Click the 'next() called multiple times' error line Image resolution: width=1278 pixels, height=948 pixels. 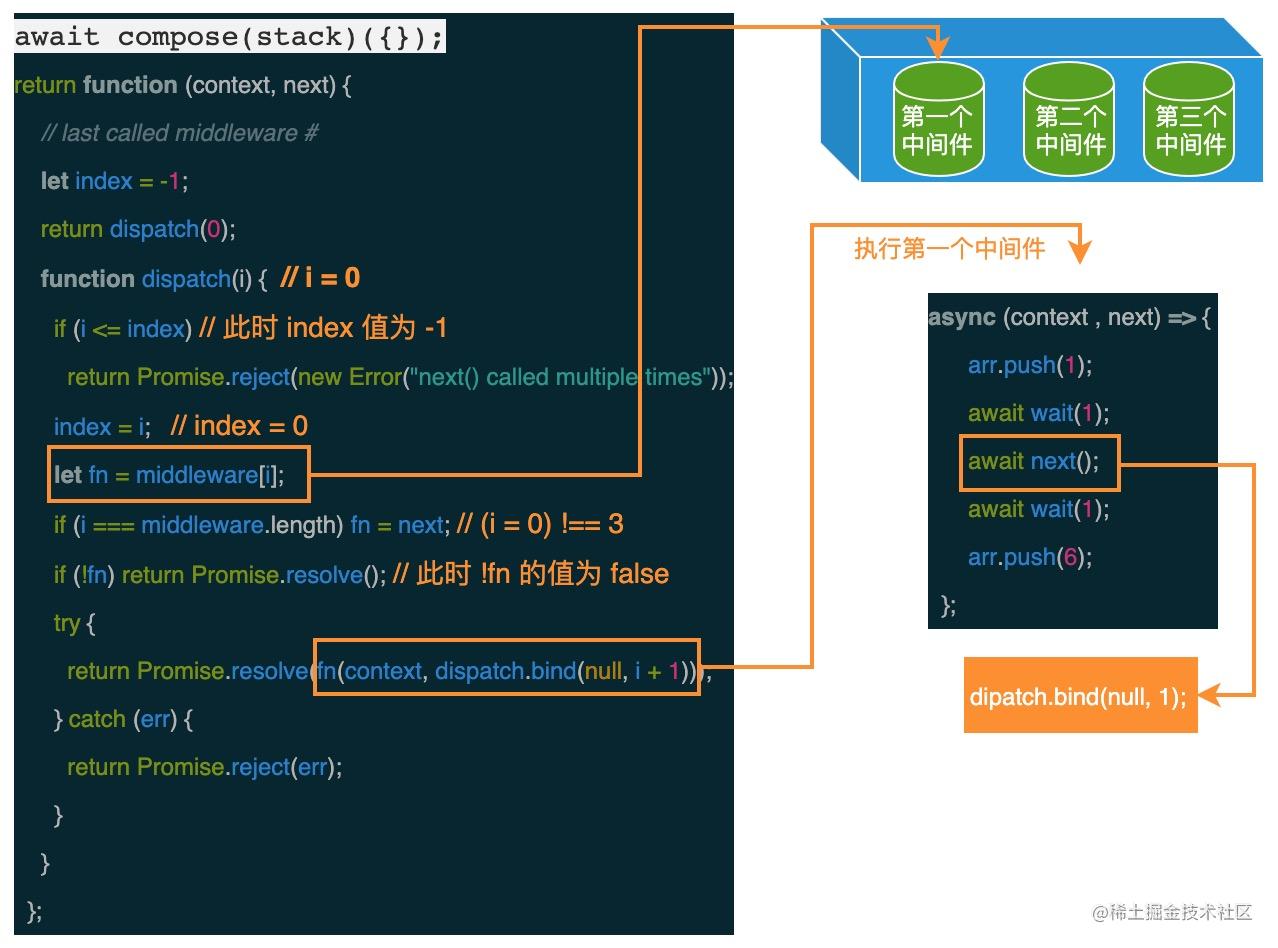click(x=400, y=377)
